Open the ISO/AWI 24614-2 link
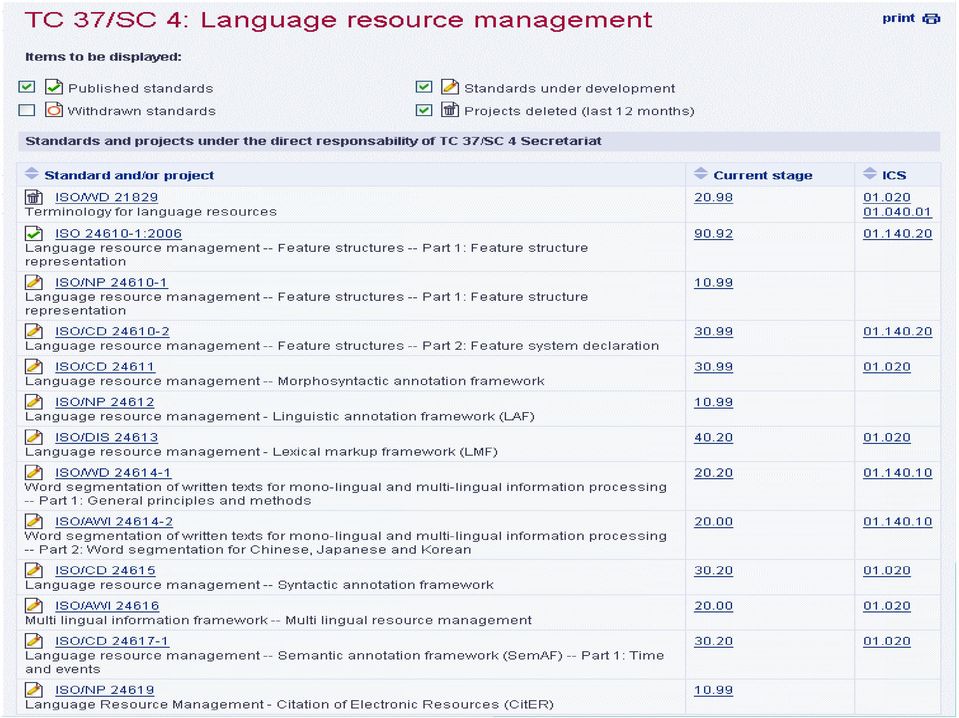The height and width of the screenshot is (718, 959). coord(114,522)
